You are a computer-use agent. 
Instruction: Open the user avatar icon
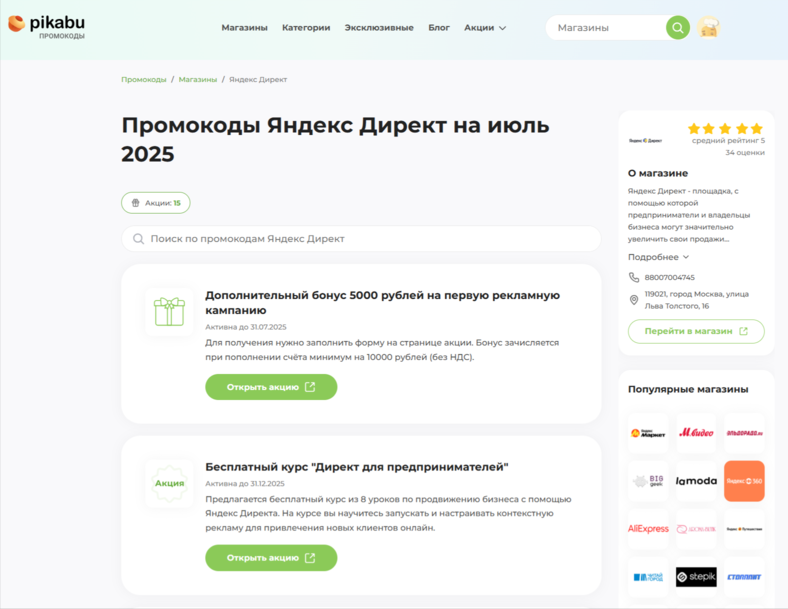(x=708, y=28)
